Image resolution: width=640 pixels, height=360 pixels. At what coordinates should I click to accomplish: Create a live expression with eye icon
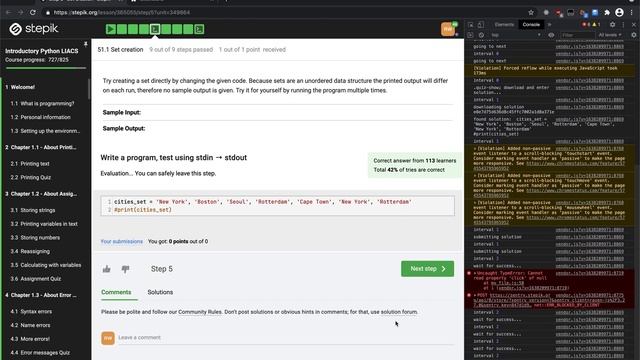tap(551, 35)
